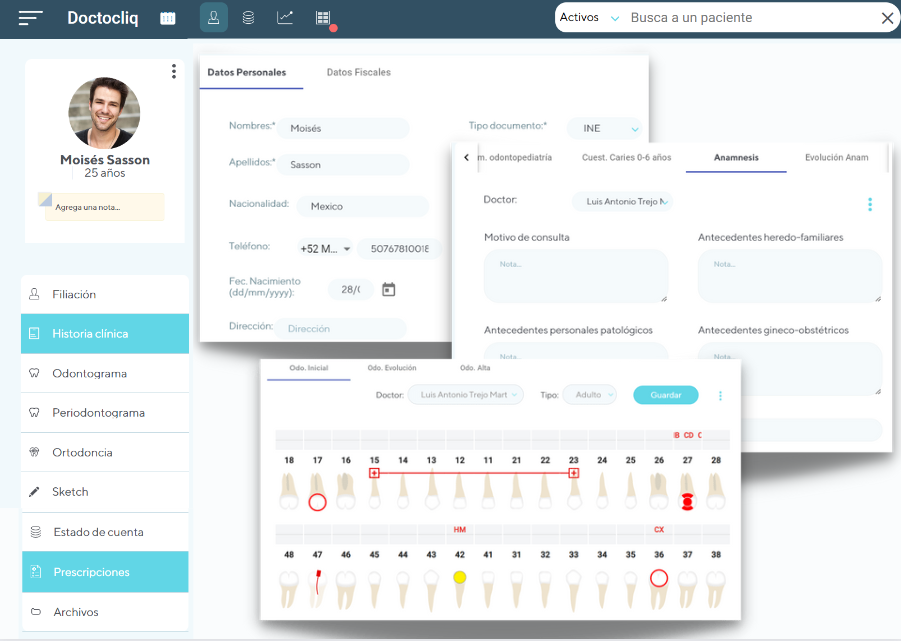Select the yellow marked tooth 42
Image resolution: width=901 pixels, height=641 pixels.
pyautogui.click(x=460, y=578)
